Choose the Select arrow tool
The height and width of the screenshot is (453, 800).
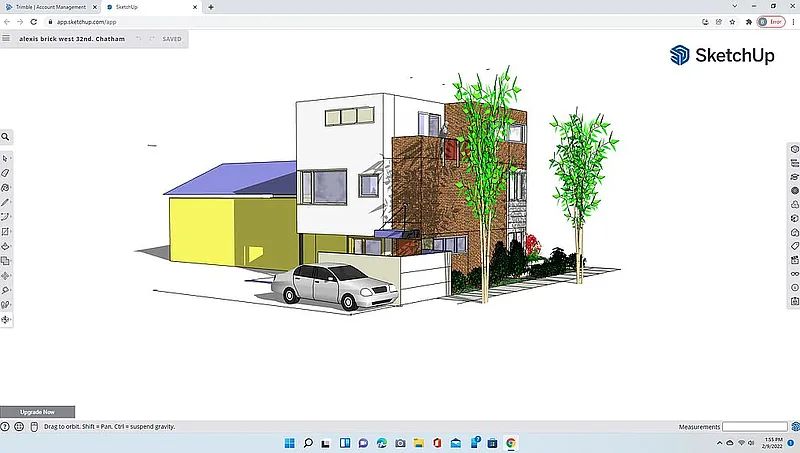pos(6,158)
